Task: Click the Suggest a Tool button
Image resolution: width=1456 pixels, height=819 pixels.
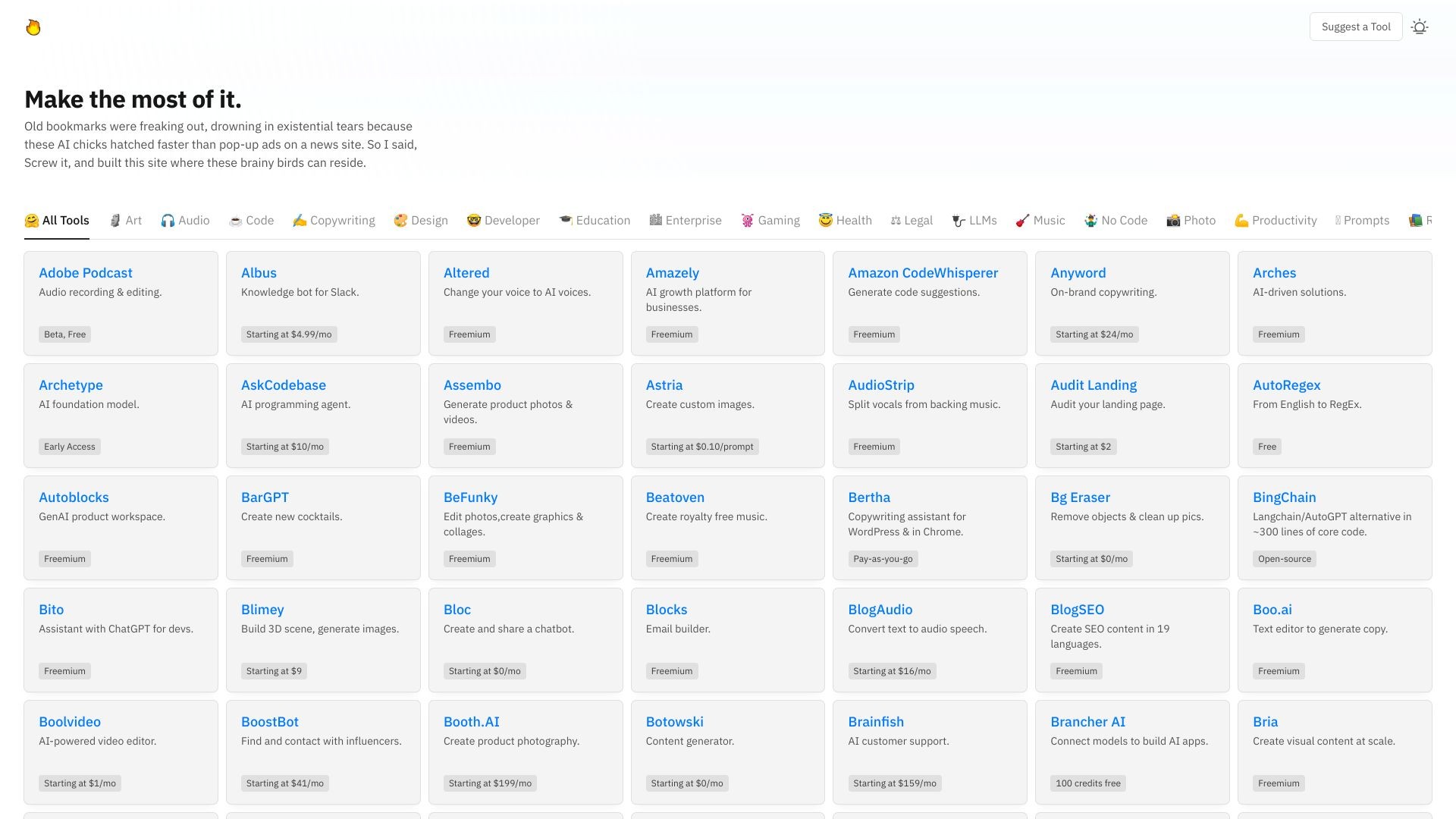Action: (1355, 27)
